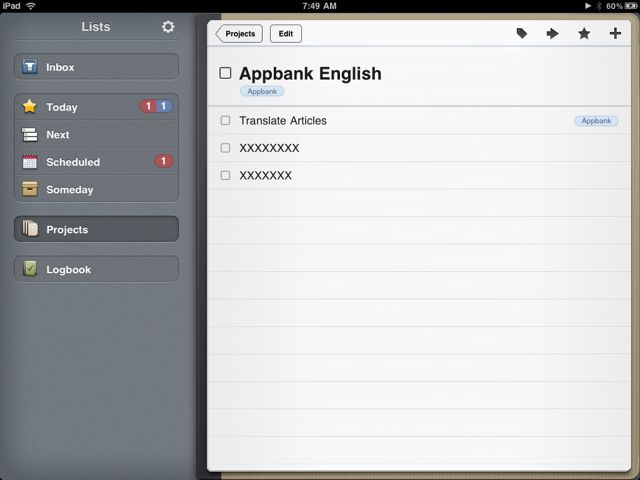Check off the XXXXXXXX task
This screenshot has width=640, height=480.
[225, 148]
